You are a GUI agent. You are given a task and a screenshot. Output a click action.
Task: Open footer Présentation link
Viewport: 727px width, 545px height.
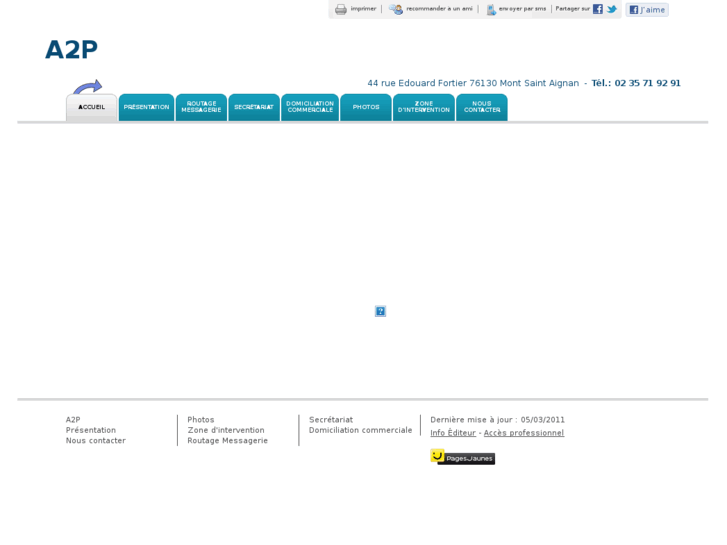(x=91, y=430)
